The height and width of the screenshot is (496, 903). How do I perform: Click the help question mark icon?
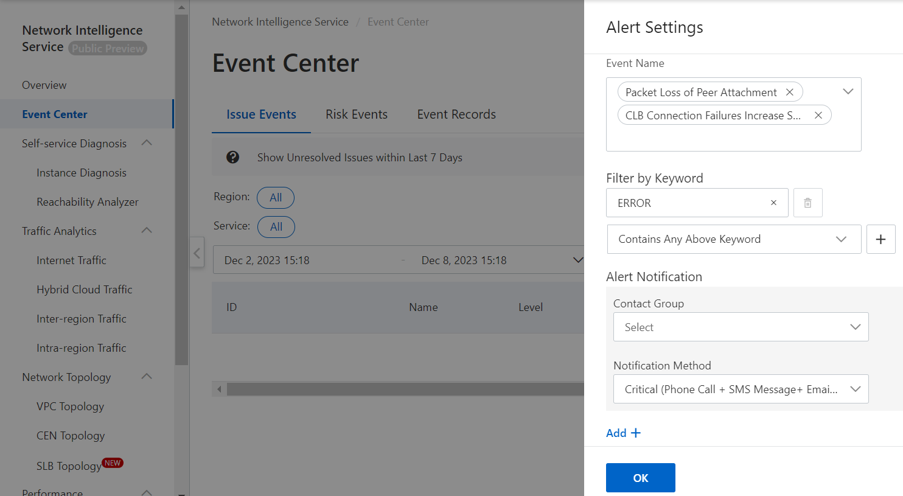233,157
